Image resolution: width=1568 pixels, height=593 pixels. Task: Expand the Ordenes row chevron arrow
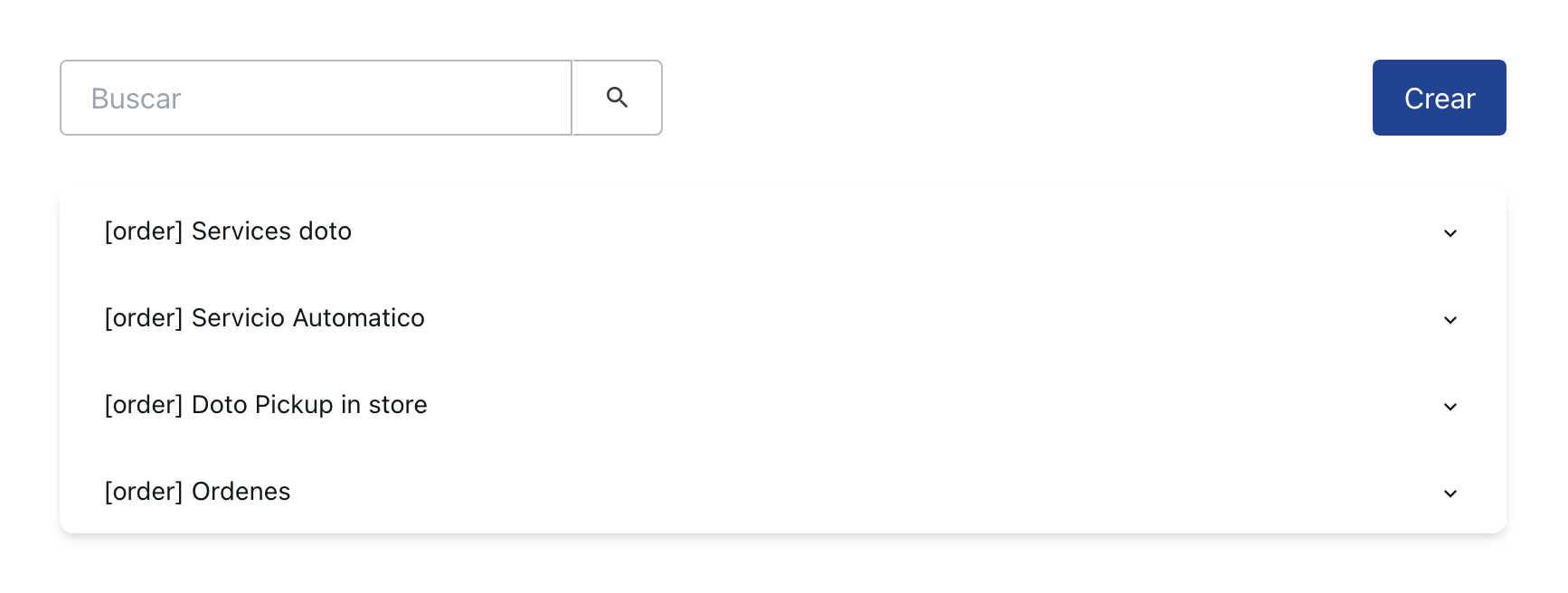pos(1450,494)
